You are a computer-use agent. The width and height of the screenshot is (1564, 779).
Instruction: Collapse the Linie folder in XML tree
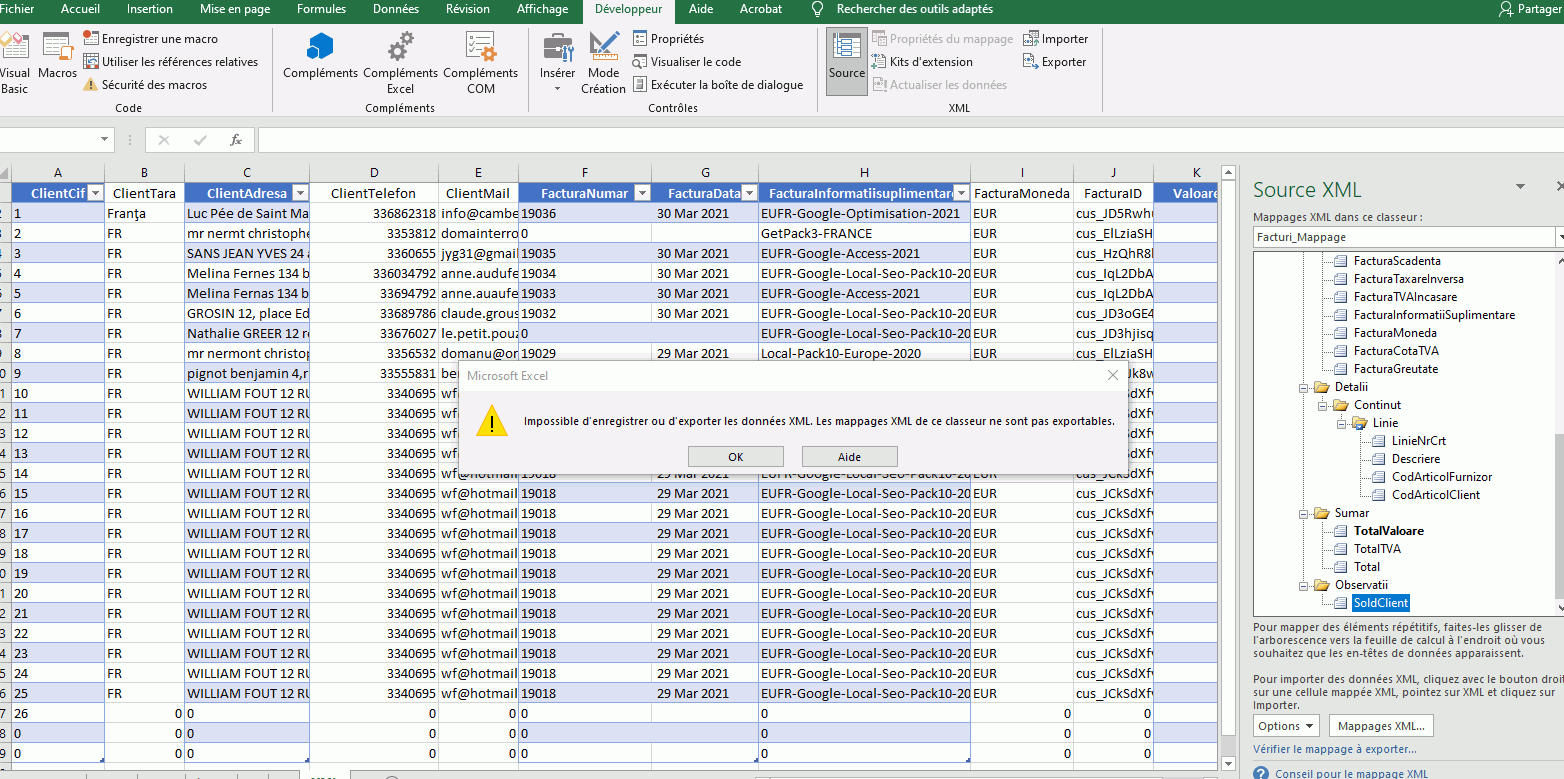click(1339, 423)
